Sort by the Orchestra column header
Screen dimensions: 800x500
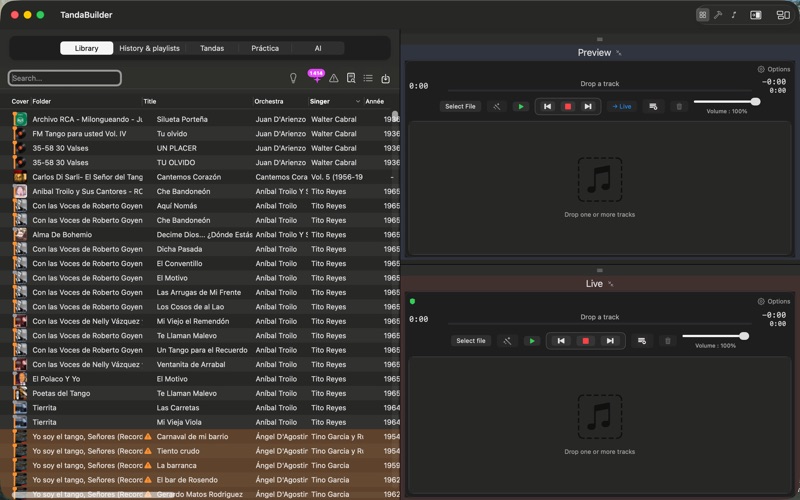coord(269,102)
